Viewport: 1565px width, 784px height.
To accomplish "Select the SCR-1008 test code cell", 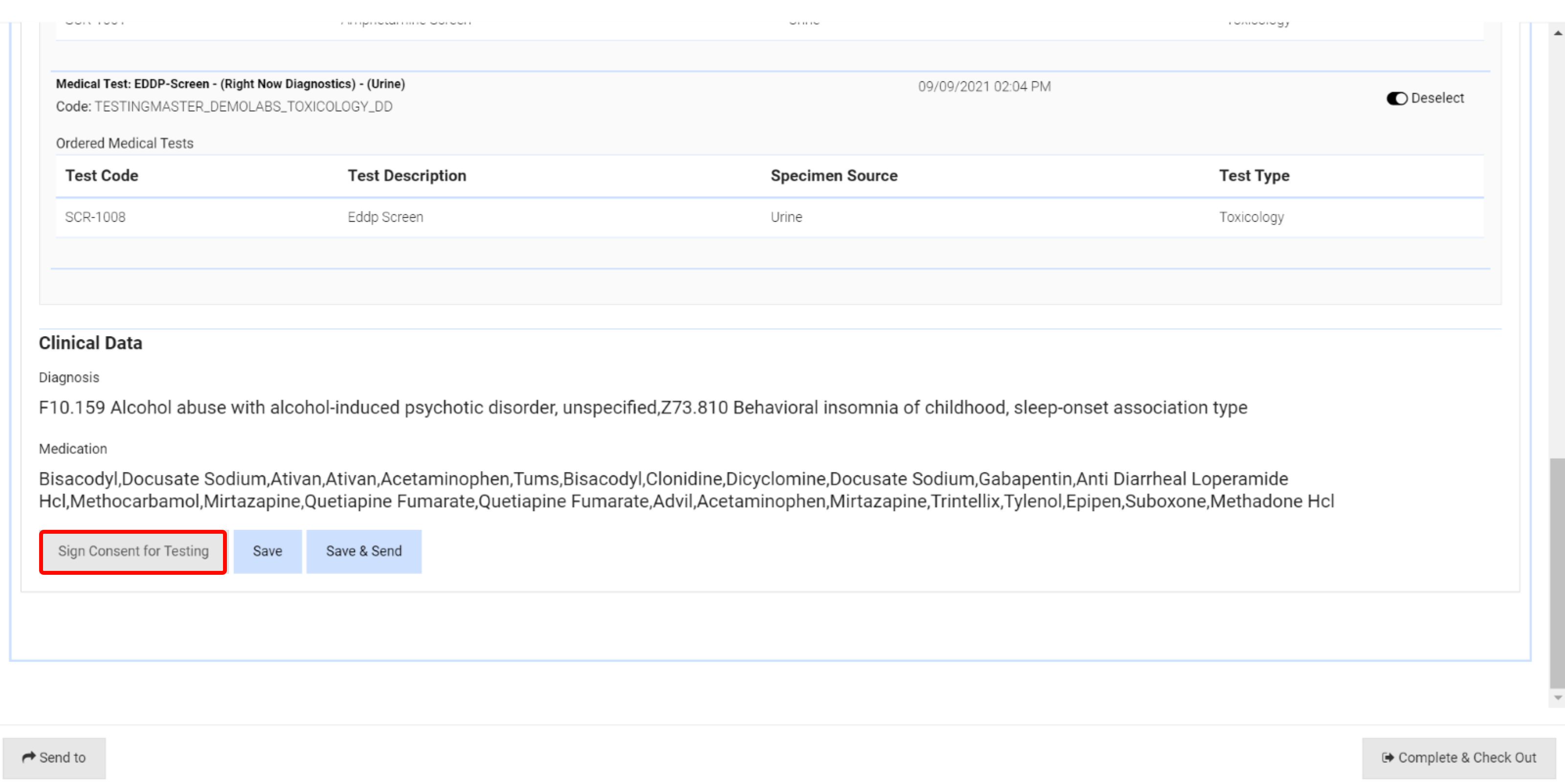I will pyautogui.click(x=95, y=217).
